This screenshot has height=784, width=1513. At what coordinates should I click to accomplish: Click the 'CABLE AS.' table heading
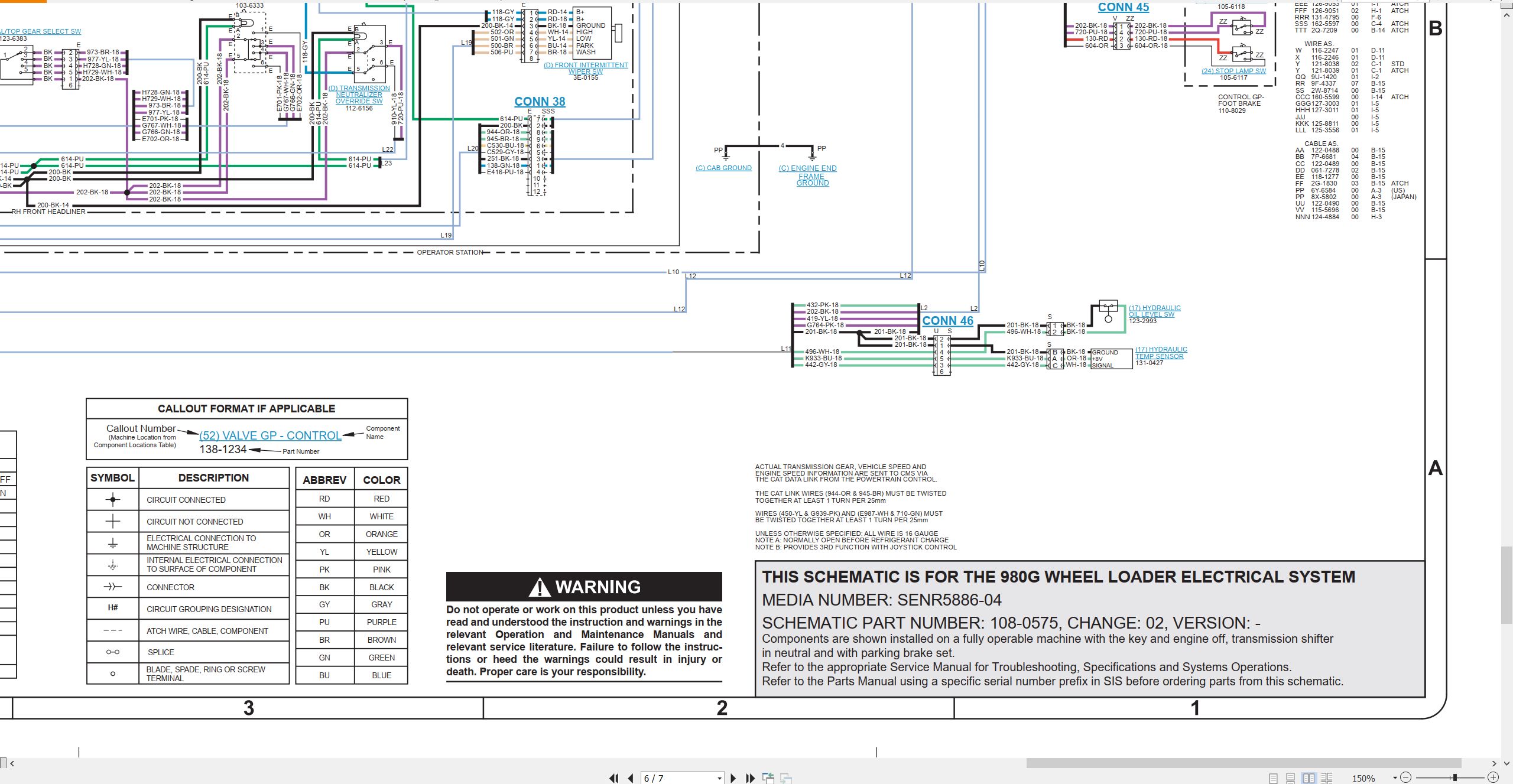(x=1321, y=144)
